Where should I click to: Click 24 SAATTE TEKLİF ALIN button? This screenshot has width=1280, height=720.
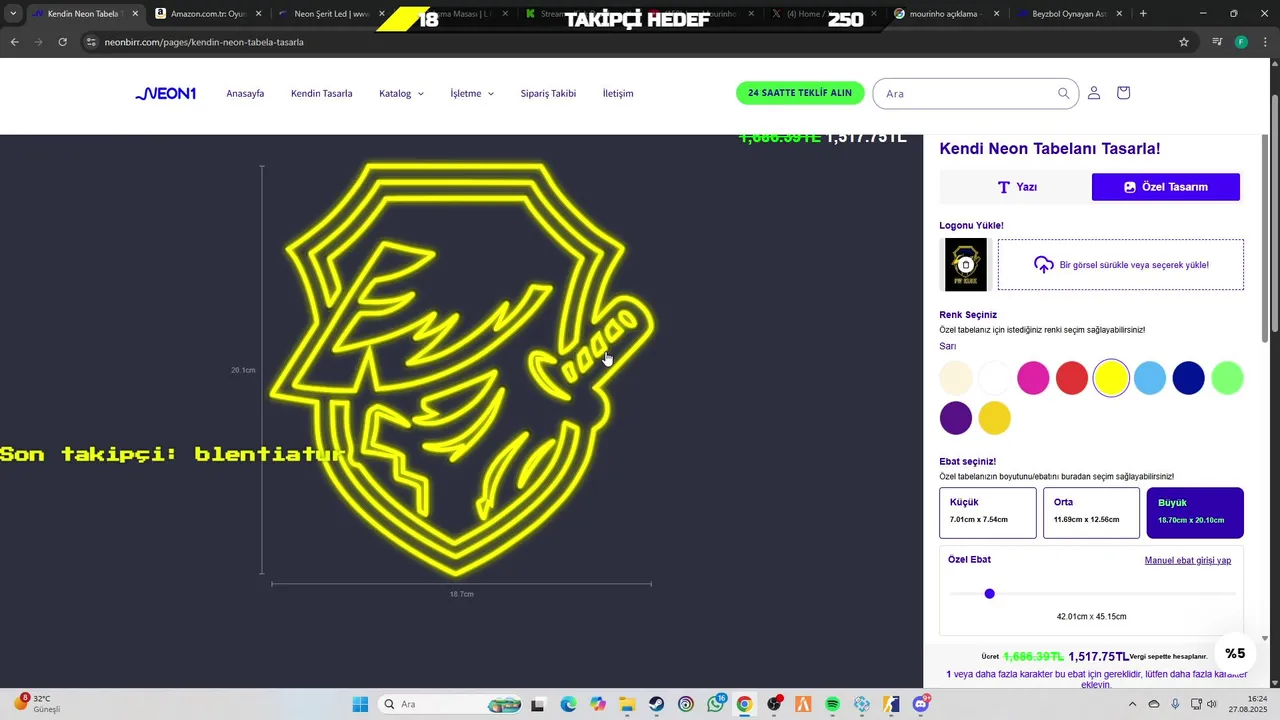click(x=800, y=93)
